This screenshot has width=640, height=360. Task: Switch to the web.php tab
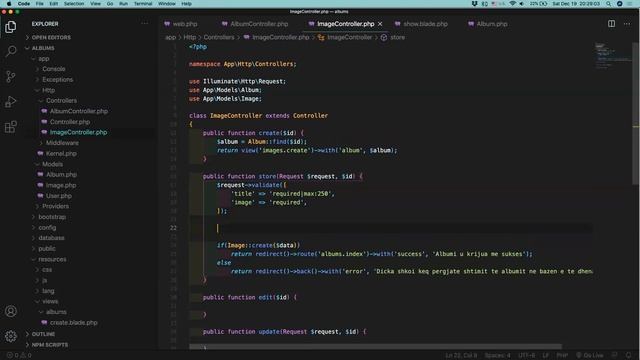[181, 24]
